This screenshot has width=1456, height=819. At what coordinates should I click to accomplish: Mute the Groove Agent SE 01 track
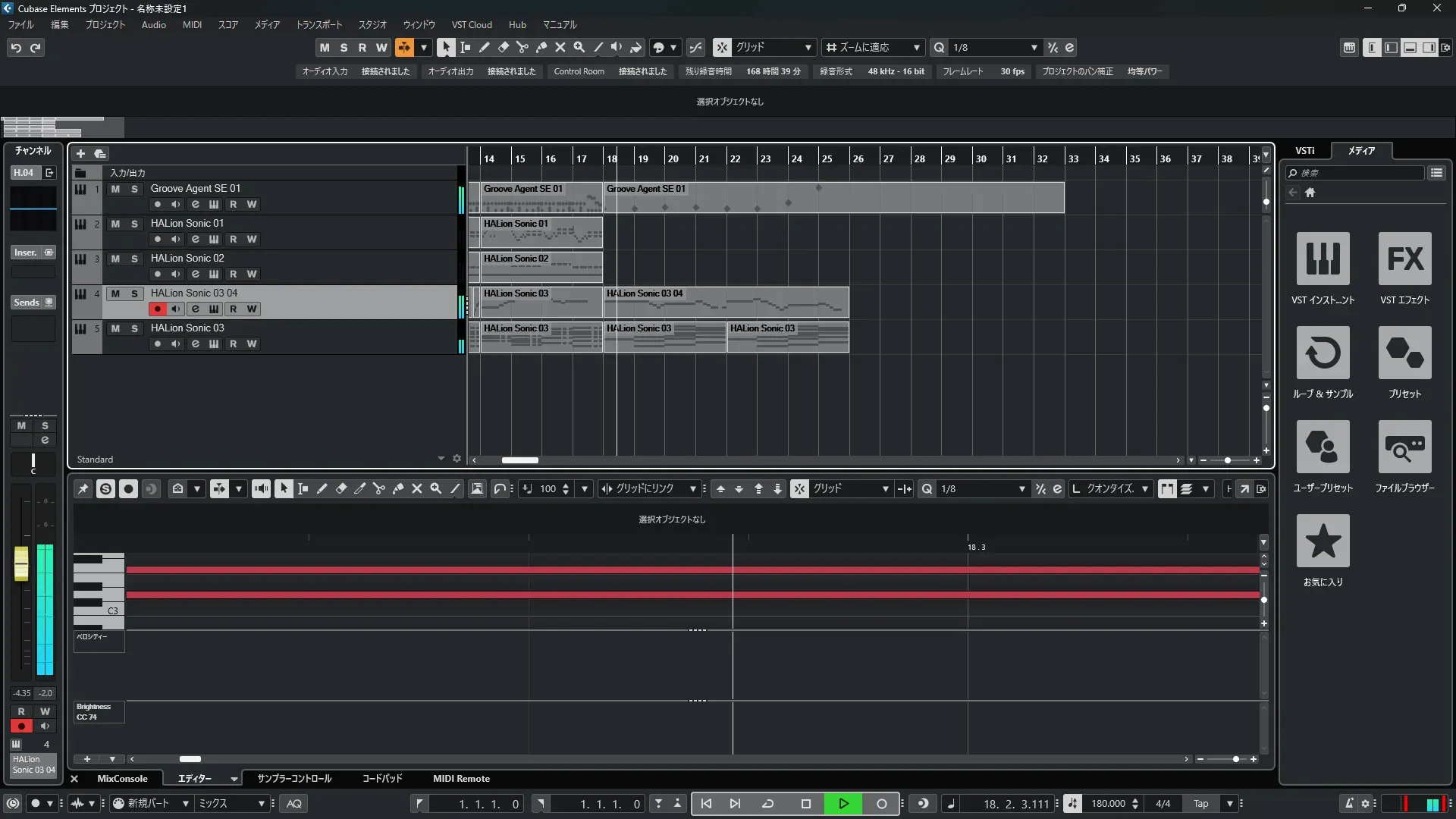115,189
